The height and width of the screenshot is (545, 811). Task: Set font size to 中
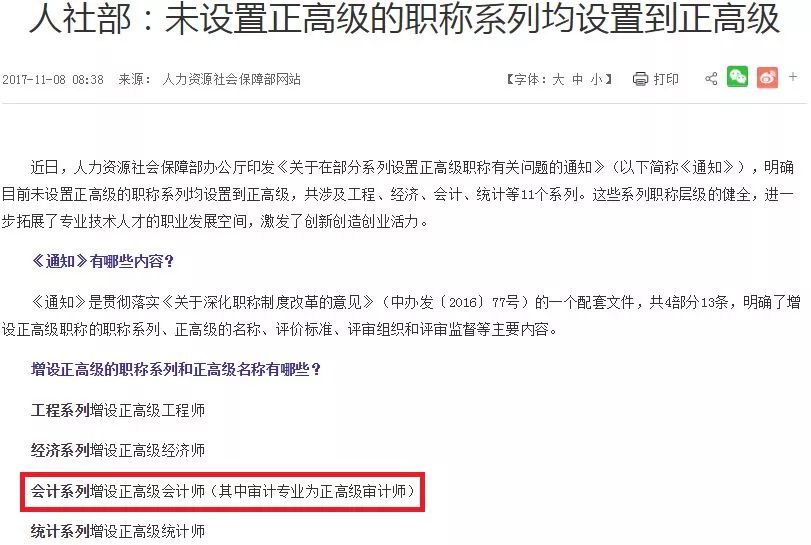577,79
